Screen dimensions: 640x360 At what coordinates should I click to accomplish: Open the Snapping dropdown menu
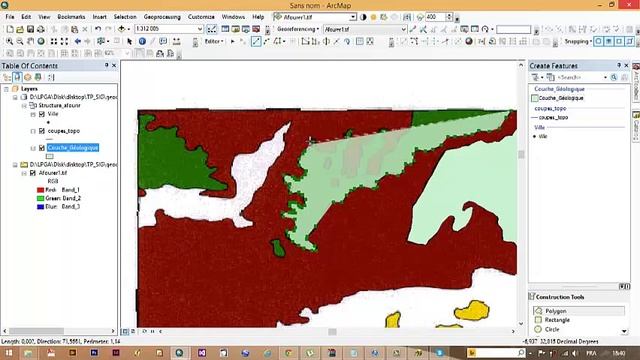click(x=578, y=42)
